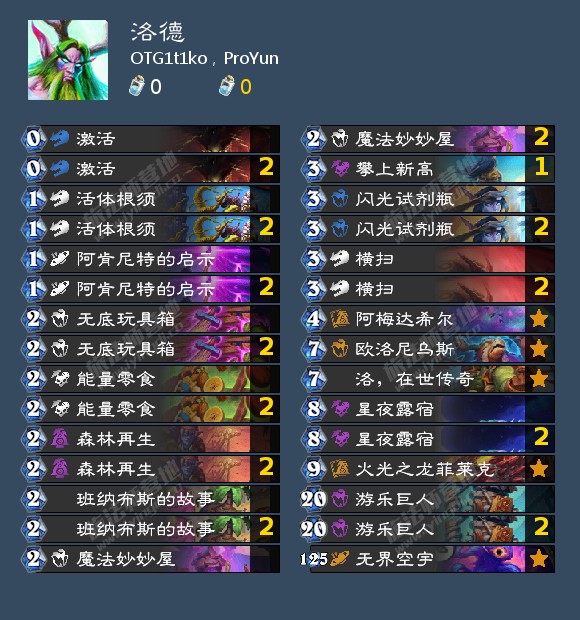This screenshot has width=580, height=620.
Task: Click the white-numbered dust jar icon
Action: [x=137, y=86]
